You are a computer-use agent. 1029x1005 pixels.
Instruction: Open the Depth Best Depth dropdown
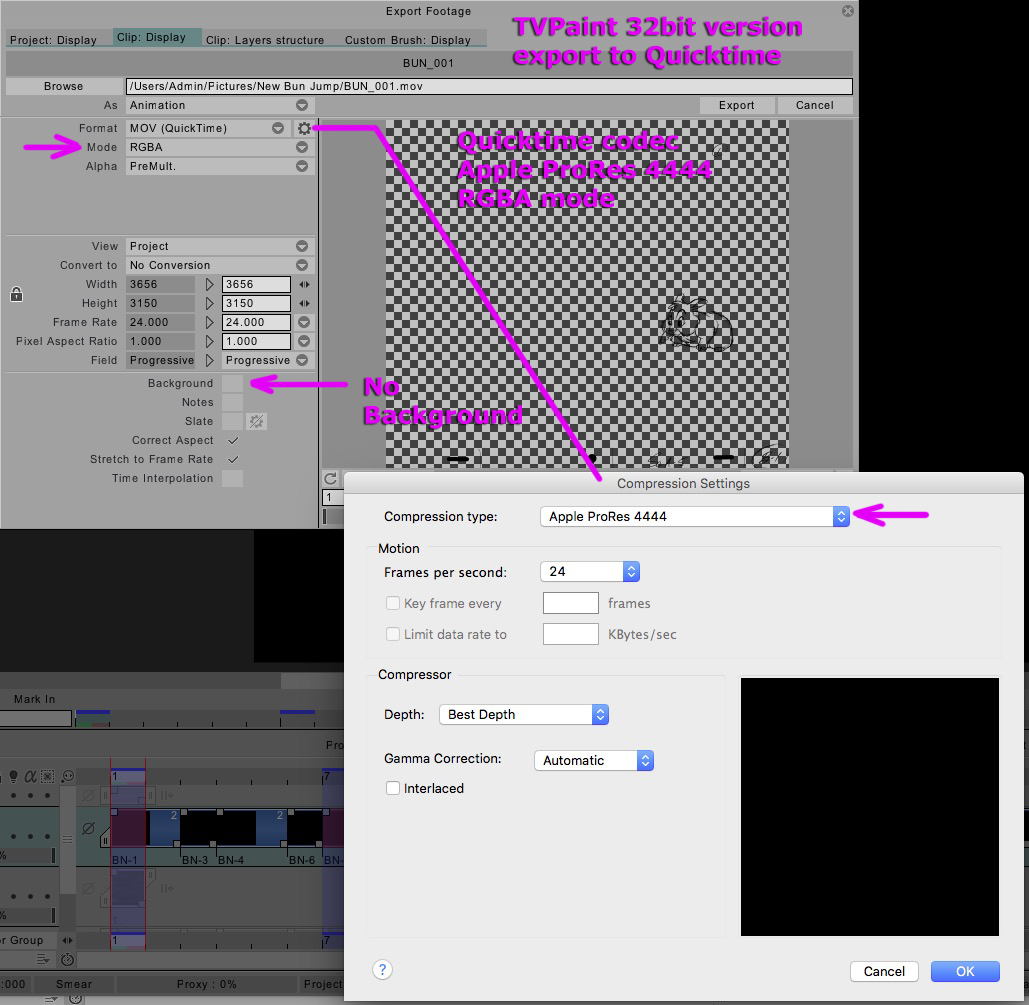[524, 714]
